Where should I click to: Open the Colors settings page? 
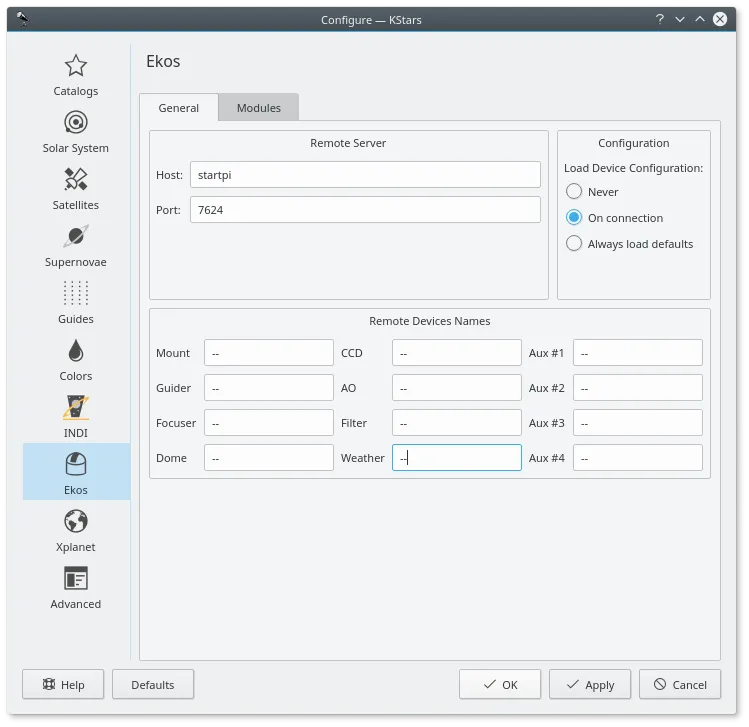pos(75,359)
